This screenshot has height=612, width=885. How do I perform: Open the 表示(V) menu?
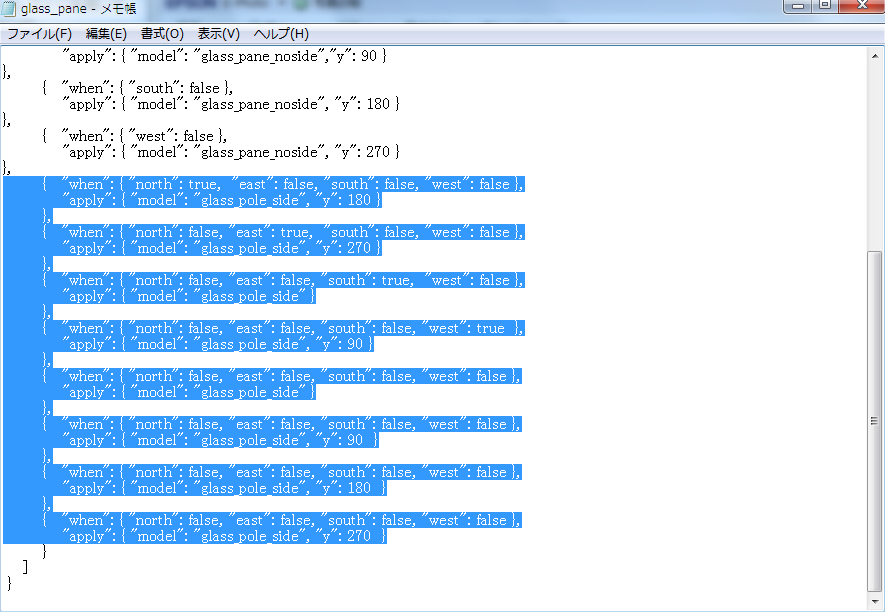(x=218, y=34)
